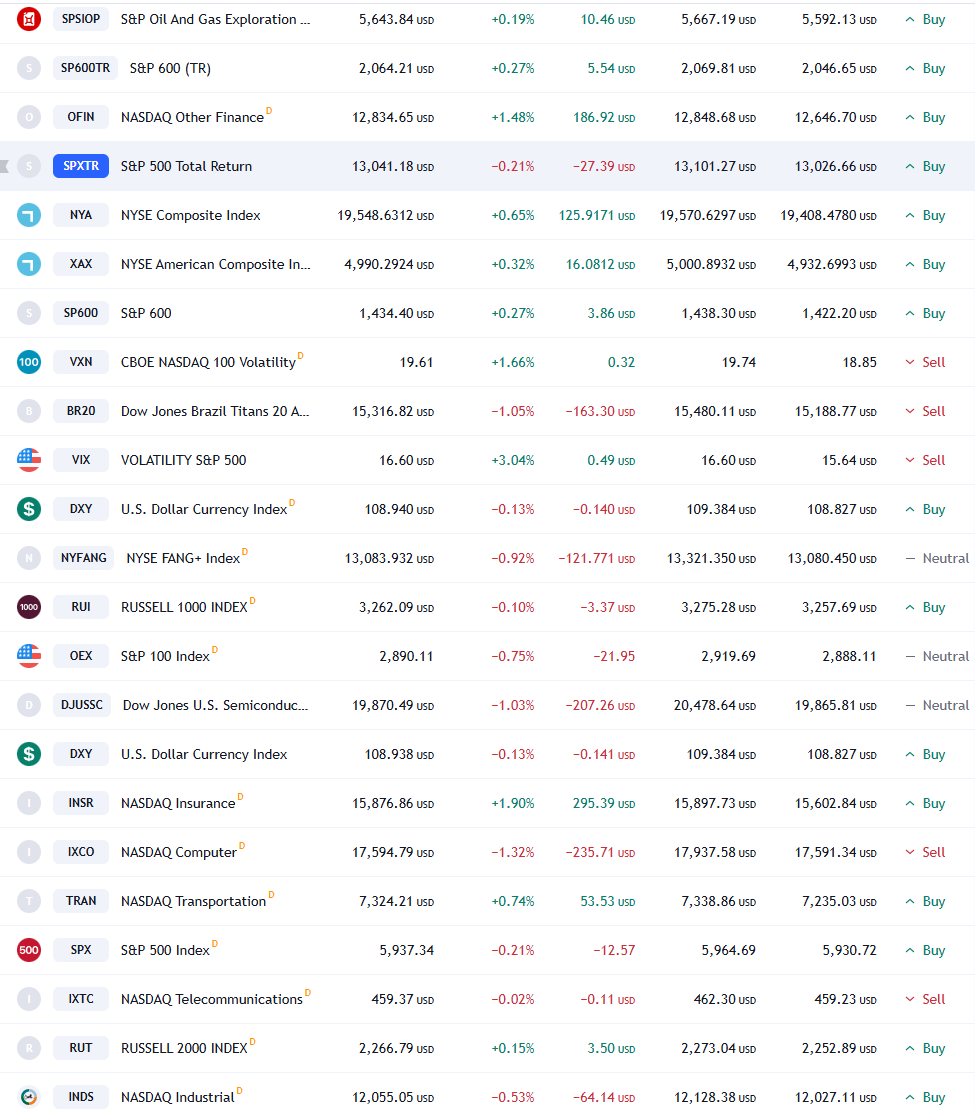Click the RUT gray placeholder icon
The height and width of the screenshot is (1110, 975).
coord(29,1048)
